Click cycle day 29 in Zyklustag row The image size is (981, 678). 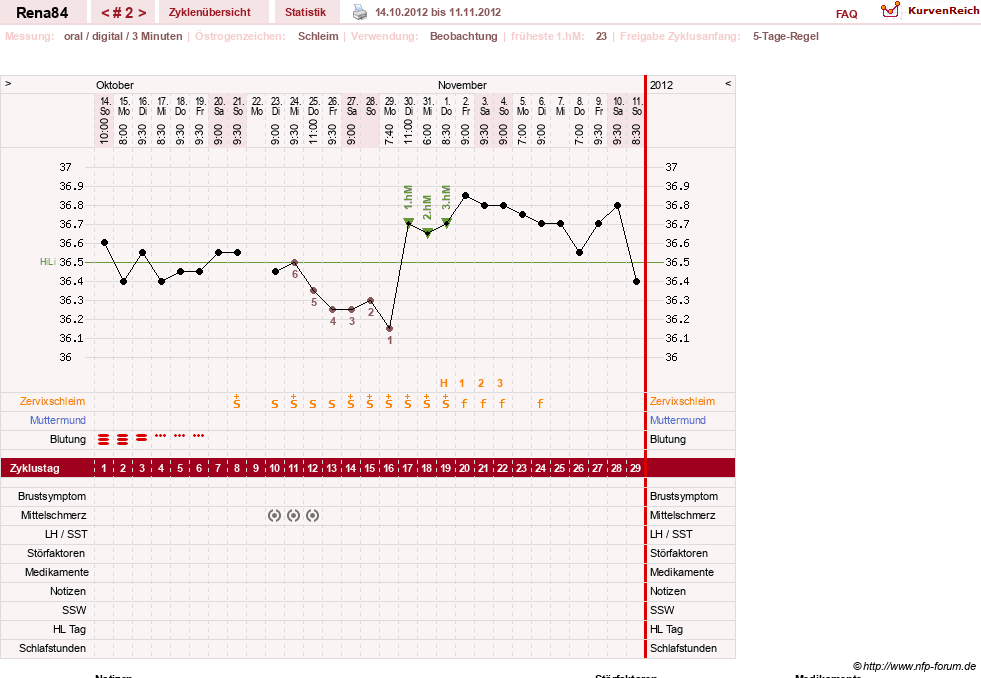click(635, 468)
